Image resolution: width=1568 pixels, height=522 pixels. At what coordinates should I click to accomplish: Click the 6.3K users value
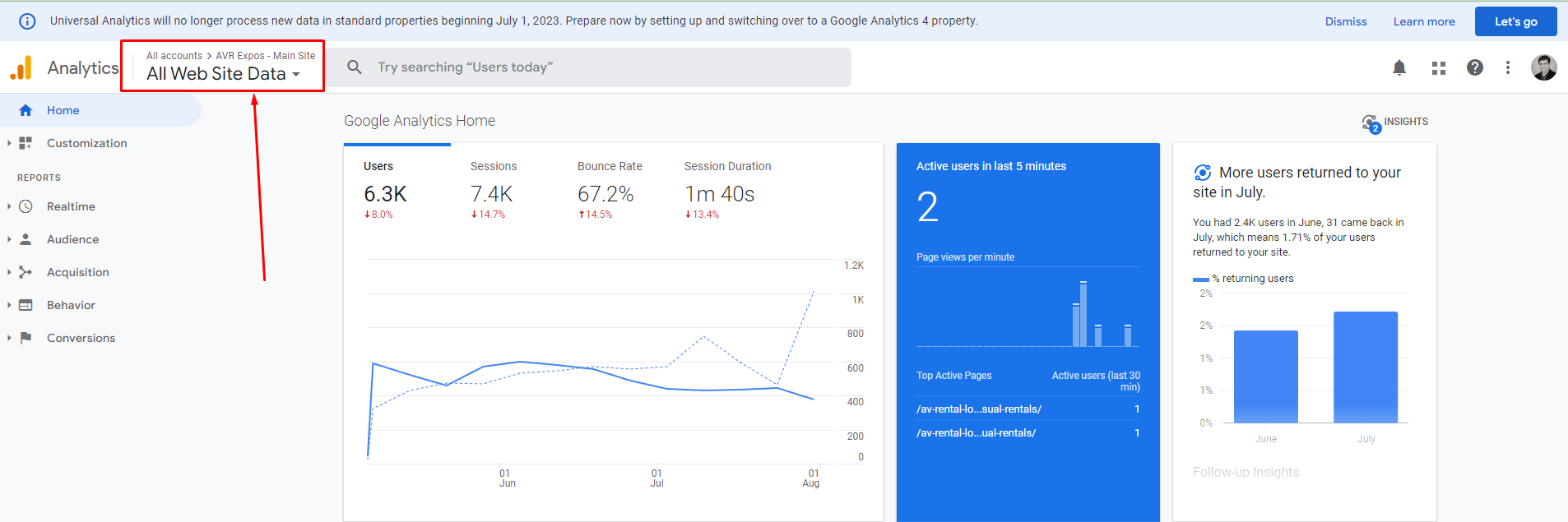tap(385, 194)
